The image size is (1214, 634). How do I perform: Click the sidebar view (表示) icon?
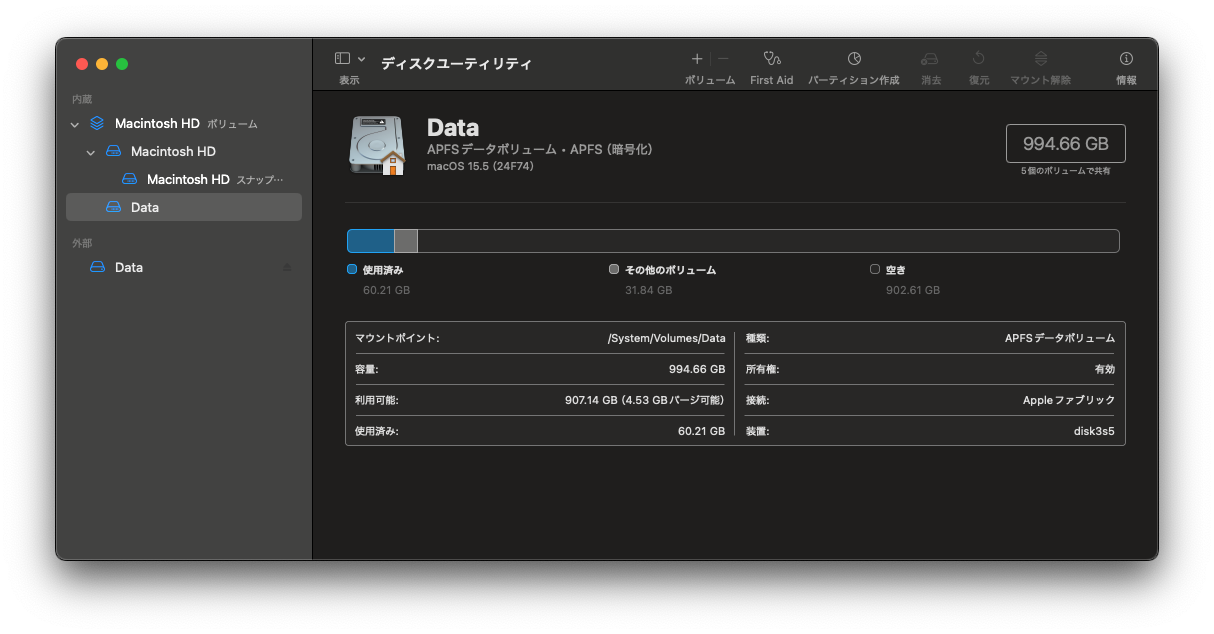click(x=342, y=59)
